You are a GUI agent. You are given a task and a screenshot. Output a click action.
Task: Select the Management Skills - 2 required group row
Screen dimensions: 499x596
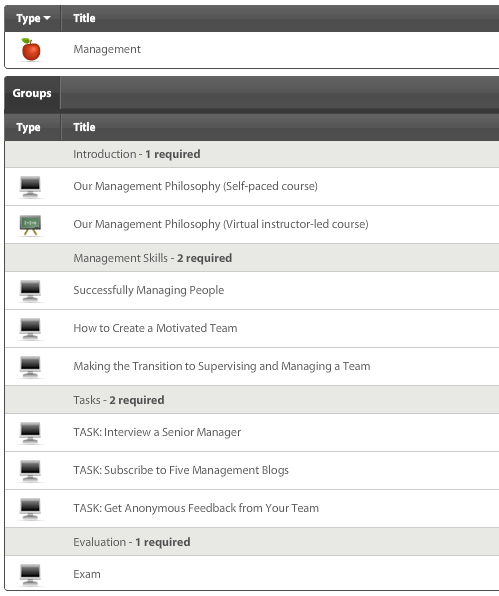click(x=252, y=258)
